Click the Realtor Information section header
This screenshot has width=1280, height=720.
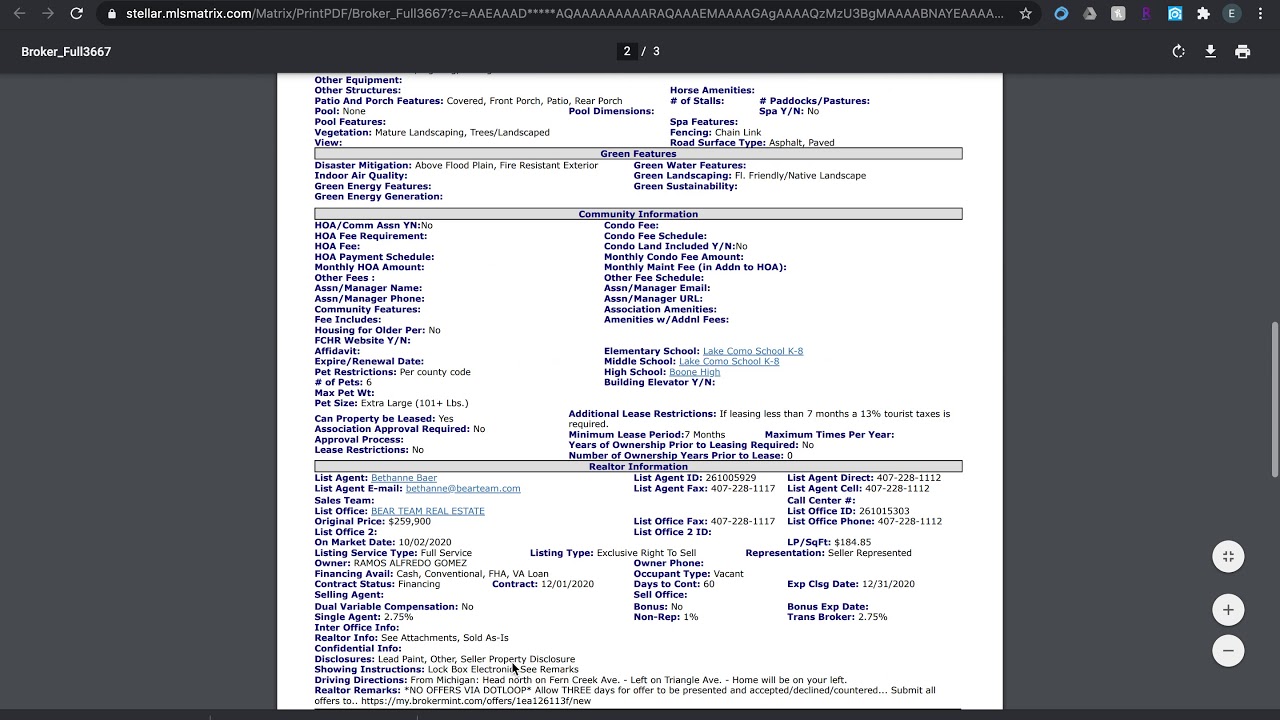coord(638,467)
